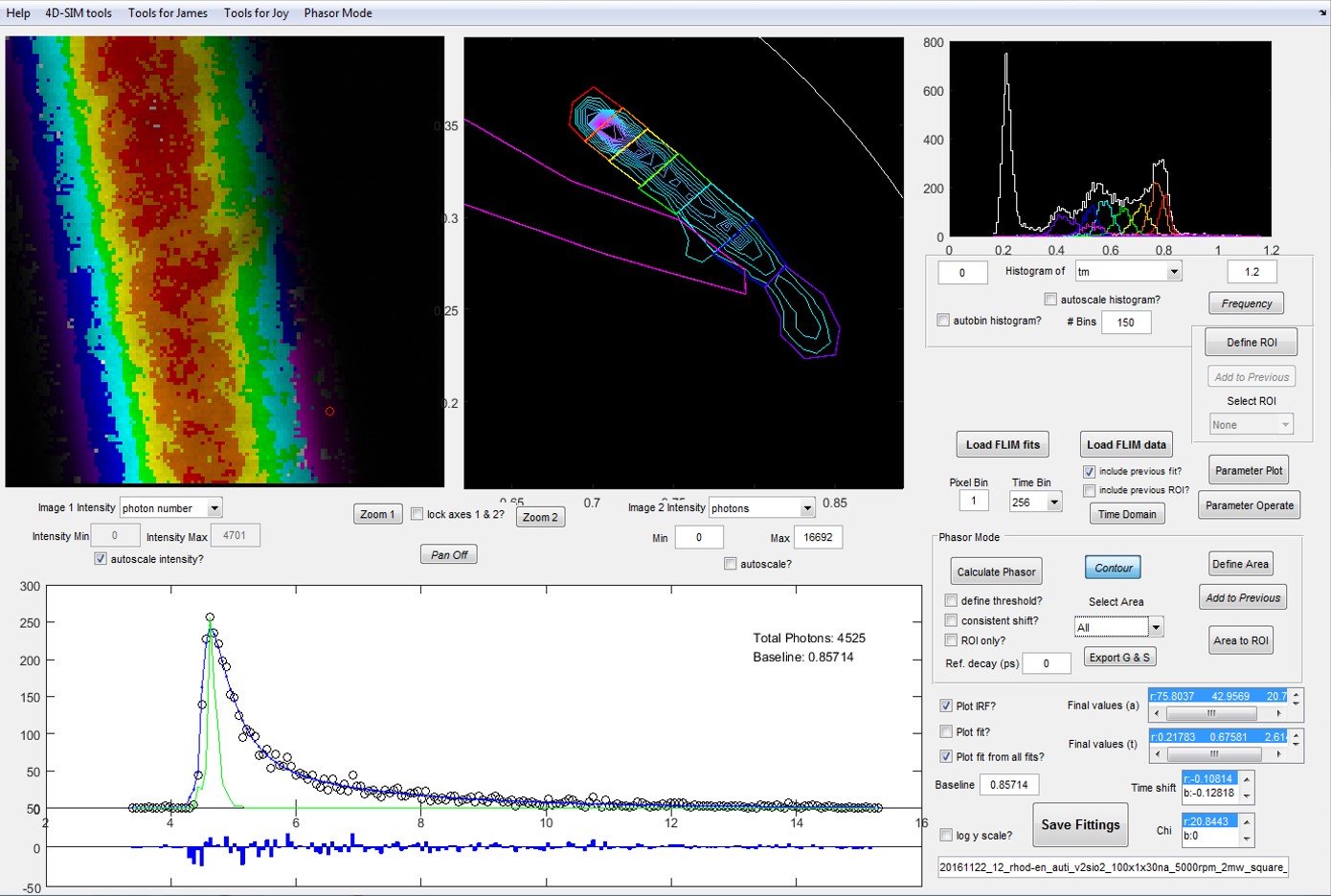1331x896 pixels.
Task: Open the Select Area dropdown
Action: [1156, 628]
